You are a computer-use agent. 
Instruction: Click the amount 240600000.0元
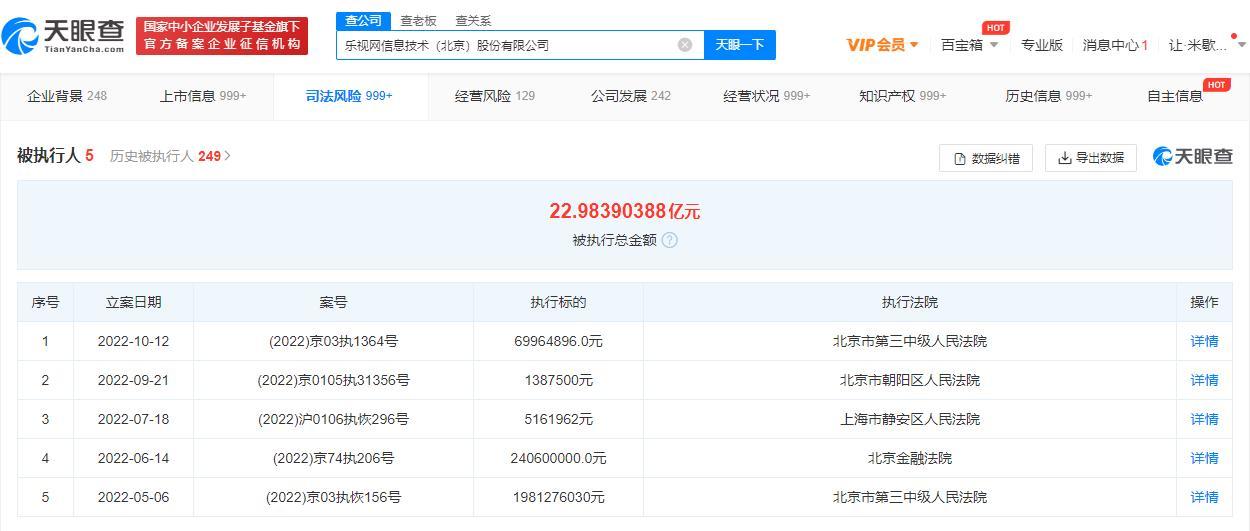click(x=558, y=458)
